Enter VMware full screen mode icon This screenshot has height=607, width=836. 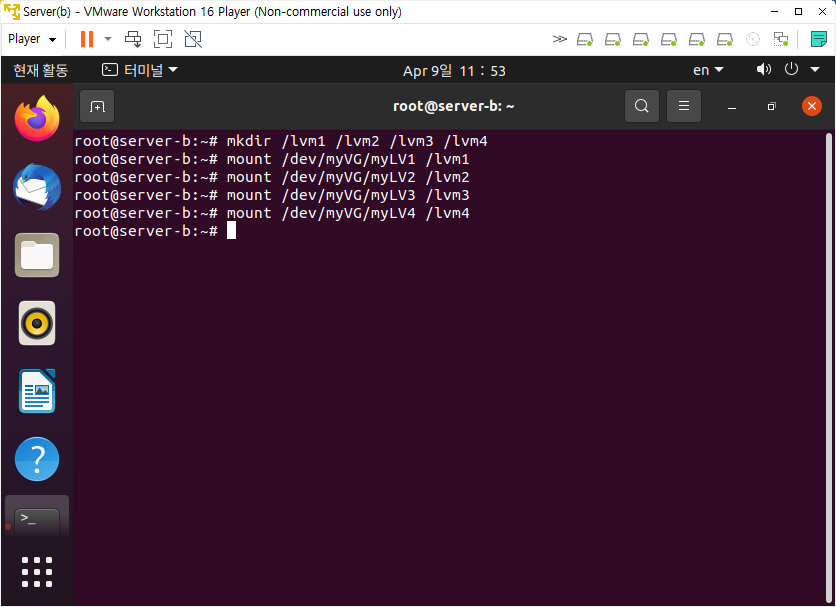(x=163, y=39)
